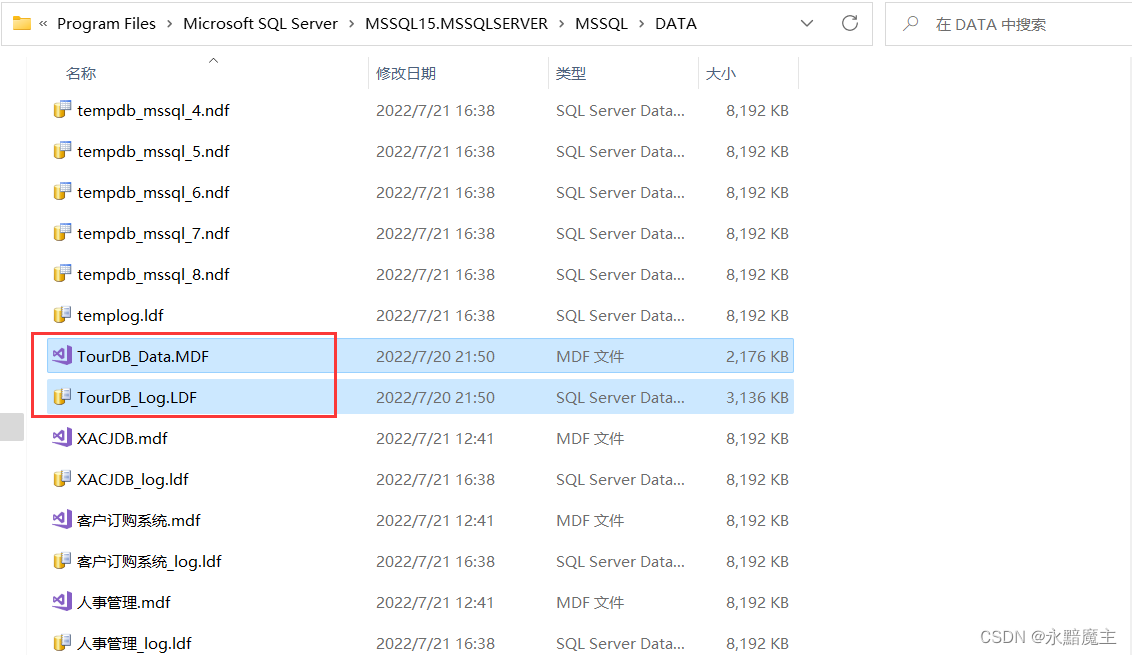Click the 人事管理.mdf file icon
Viewport: 1132px width, 655px height.
tap(62, 602)
